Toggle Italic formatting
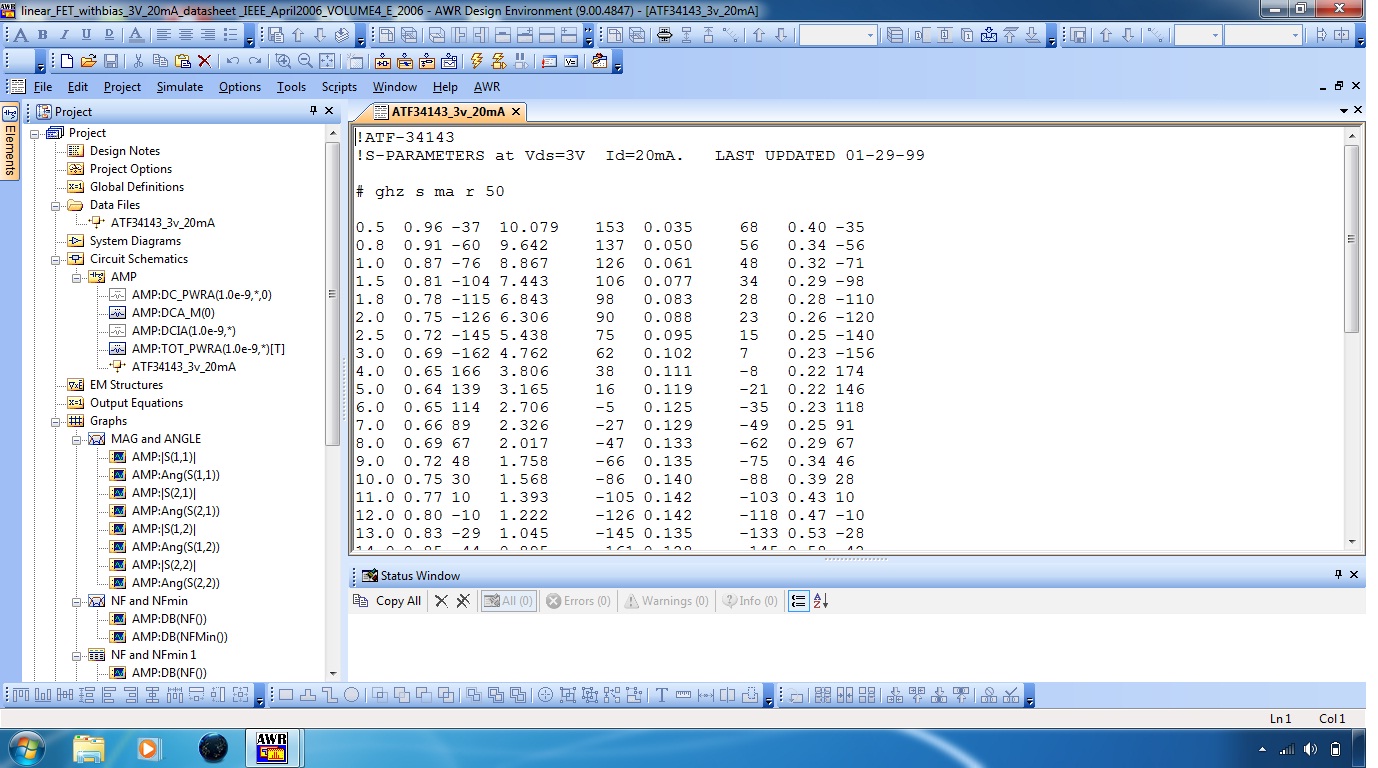 point(64,35)
